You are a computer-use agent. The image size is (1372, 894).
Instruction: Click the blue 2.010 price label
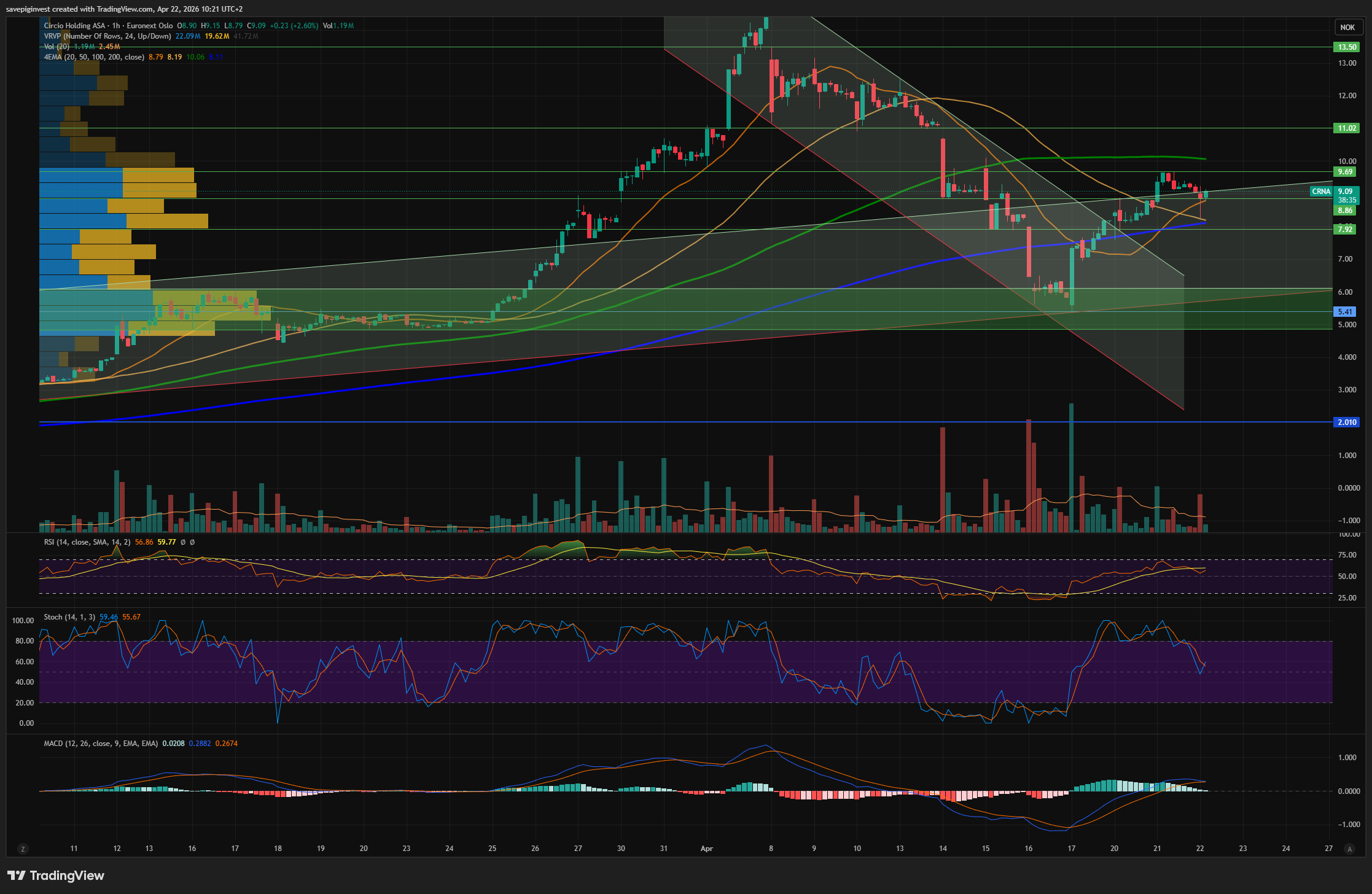pyautogui.click(x=1347, y=422)
